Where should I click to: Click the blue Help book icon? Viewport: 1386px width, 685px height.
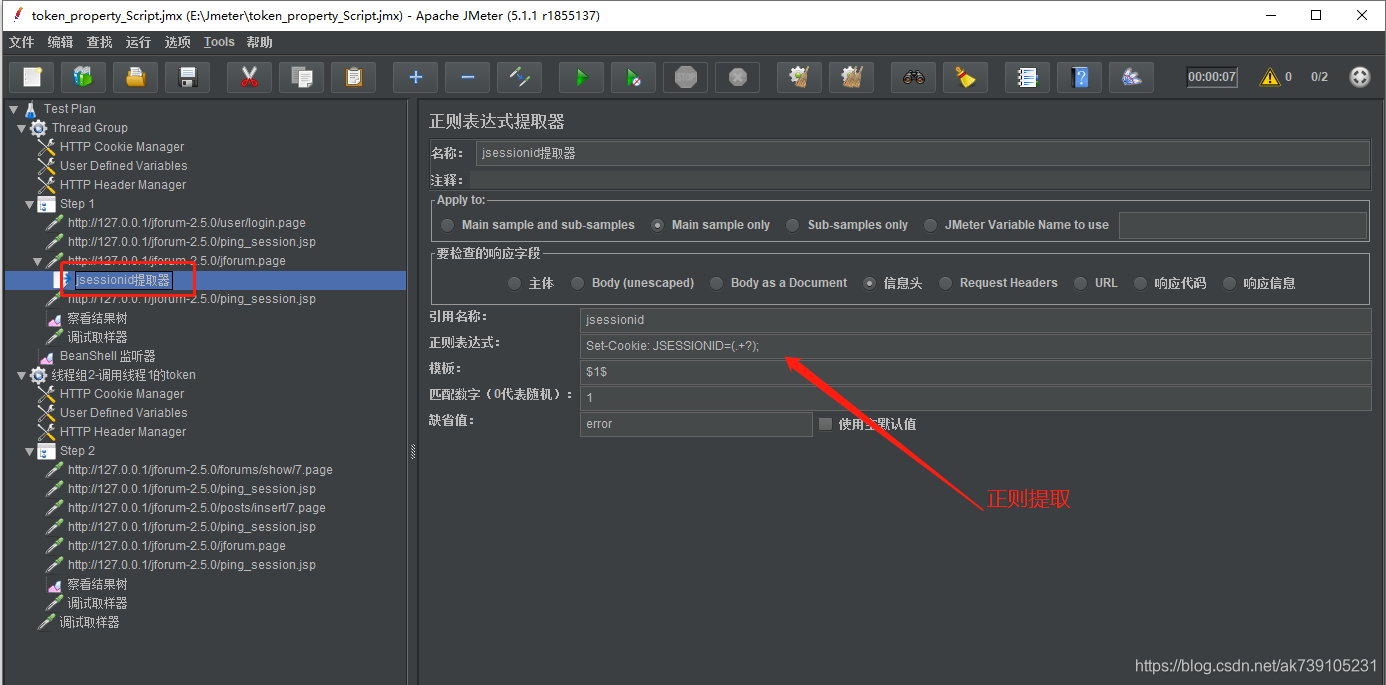point(1079,76)
